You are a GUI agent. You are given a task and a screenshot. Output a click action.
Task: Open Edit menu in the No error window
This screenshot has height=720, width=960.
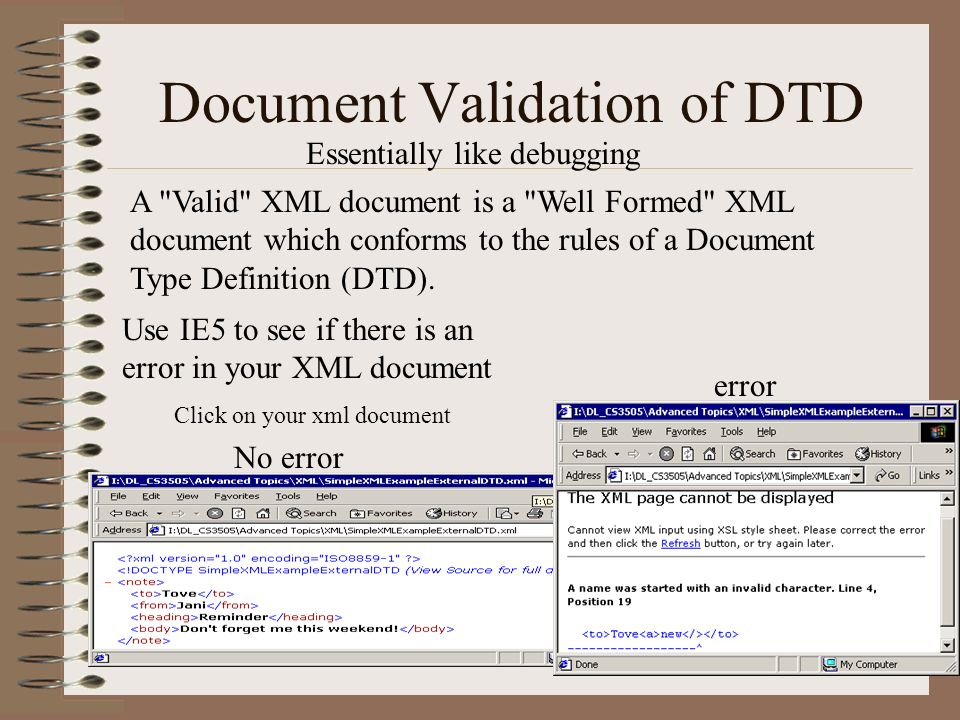tap(151, 496)
